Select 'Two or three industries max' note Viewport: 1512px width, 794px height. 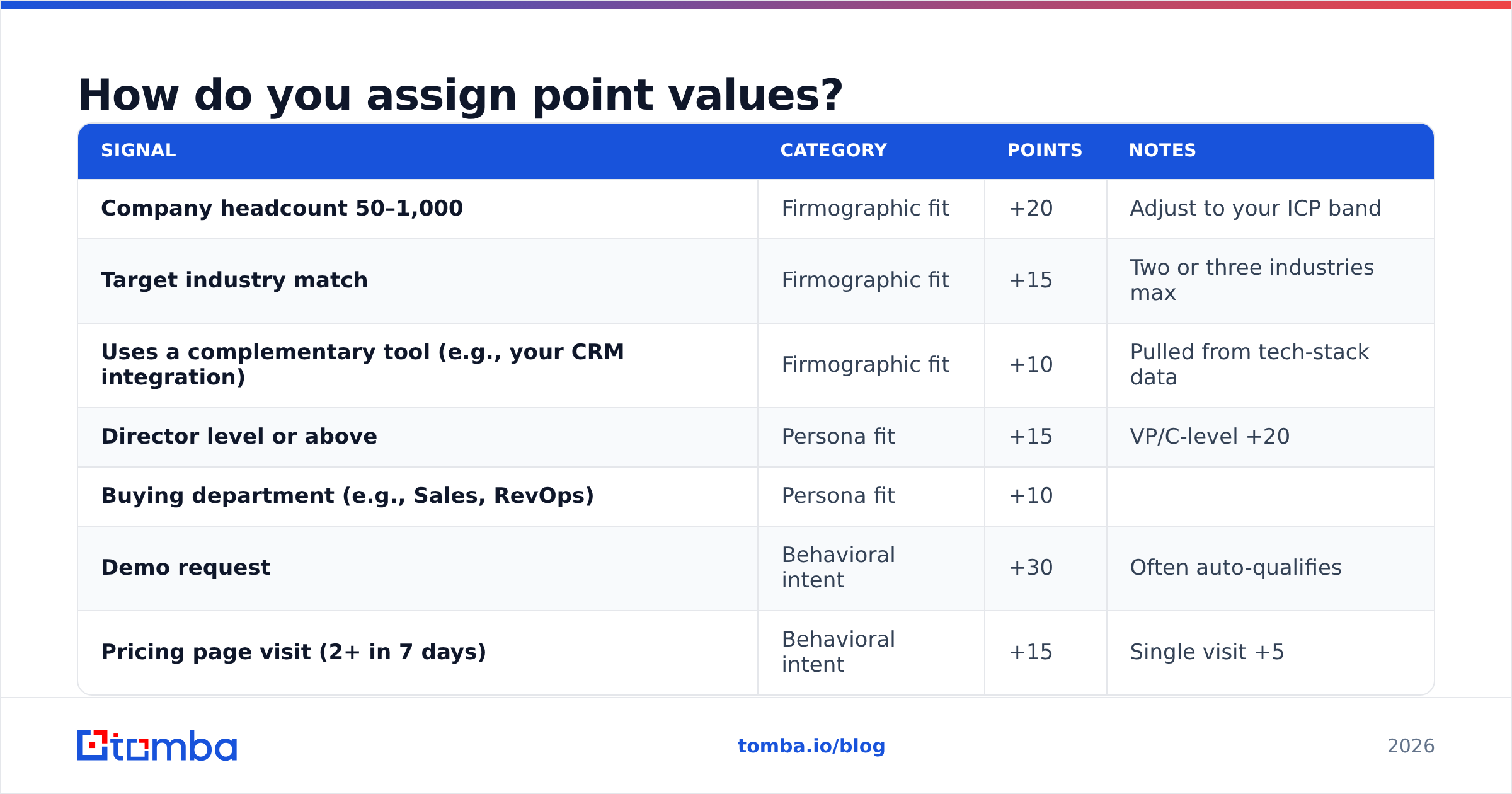pos(1252,280)
